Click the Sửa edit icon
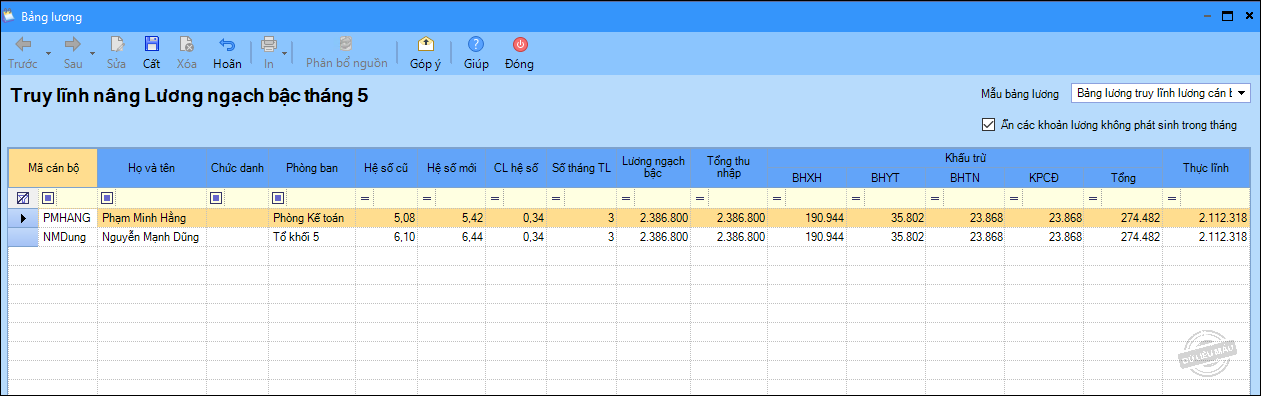The width and height of the screenshot is (1261, 396). click(117, 44)
